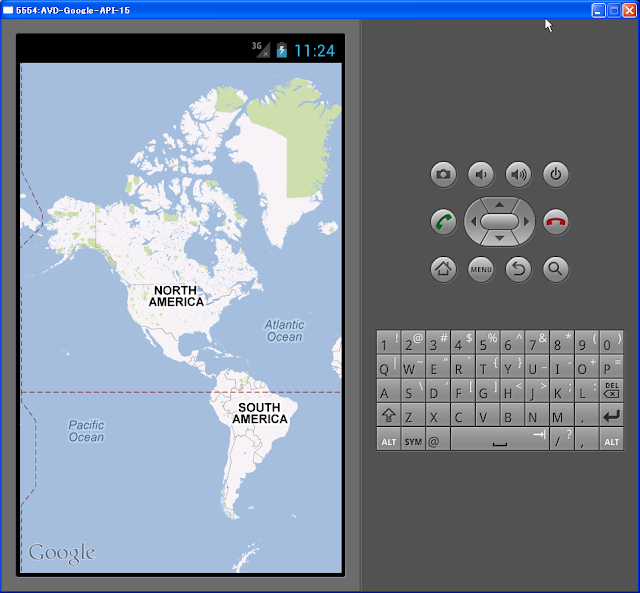Click the DEL key on the keyboard
The image size is (640, 593).
coord(611,391)
